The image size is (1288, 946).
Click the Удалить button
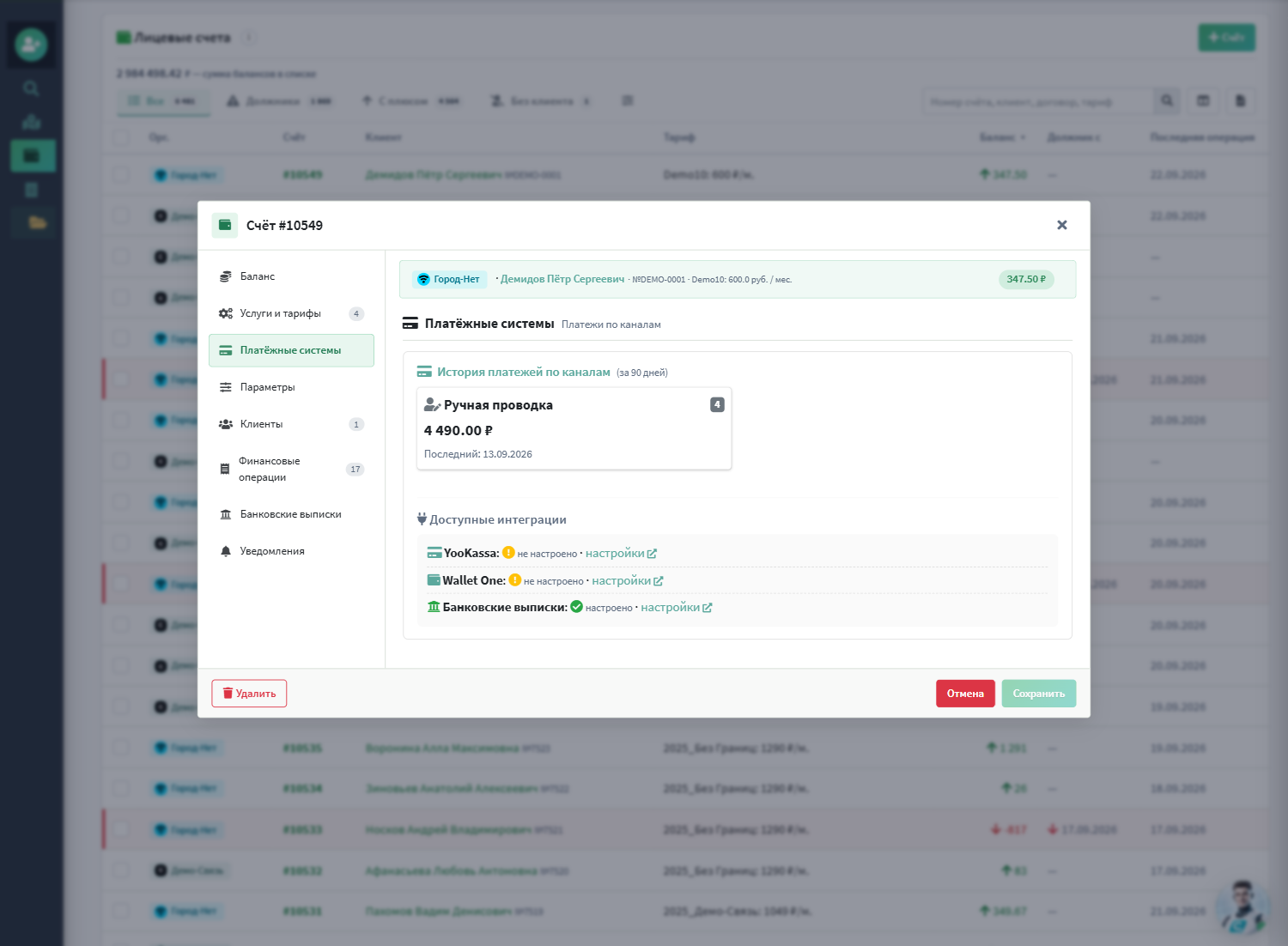click(249, 694)
